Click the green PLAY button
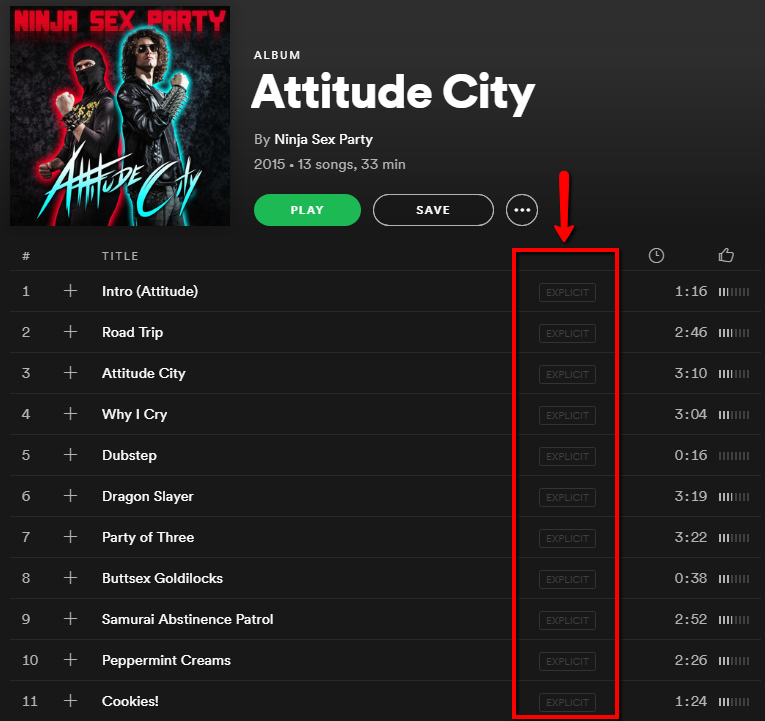This screenshot has height=721, width=765. click(307, 210)
